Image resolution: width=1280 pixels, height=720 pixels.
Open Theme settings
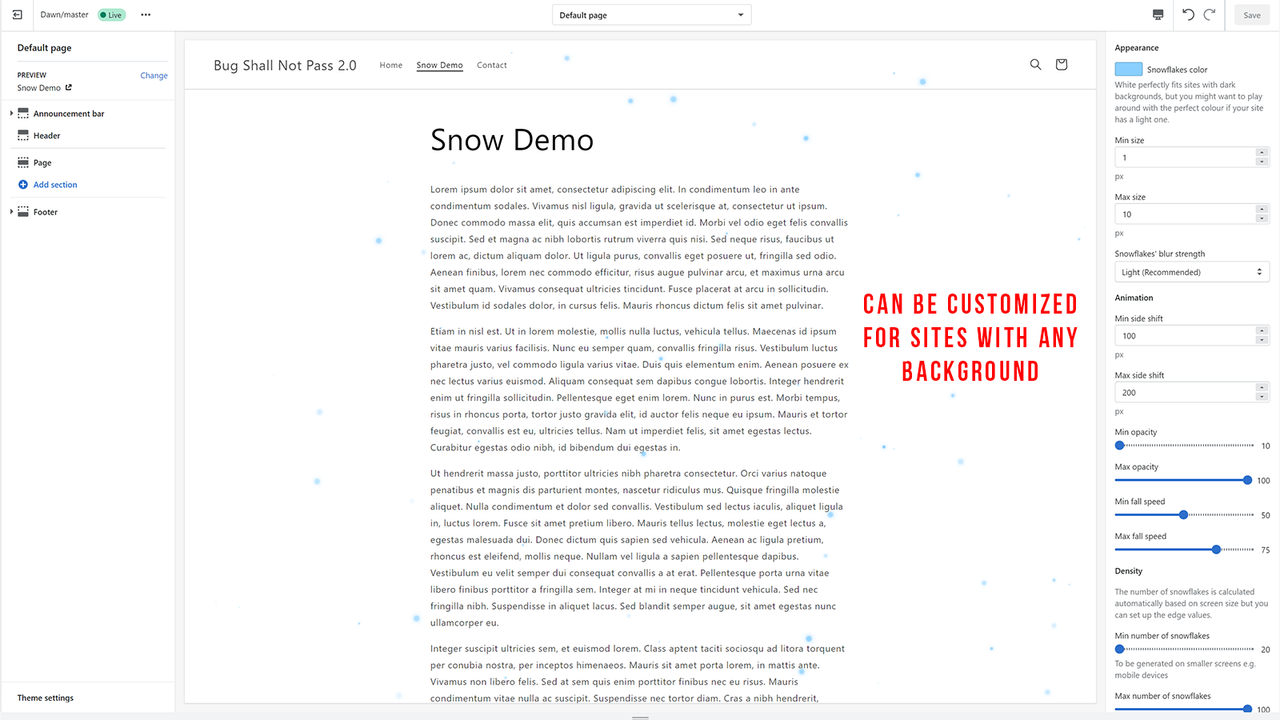[45, 698]
